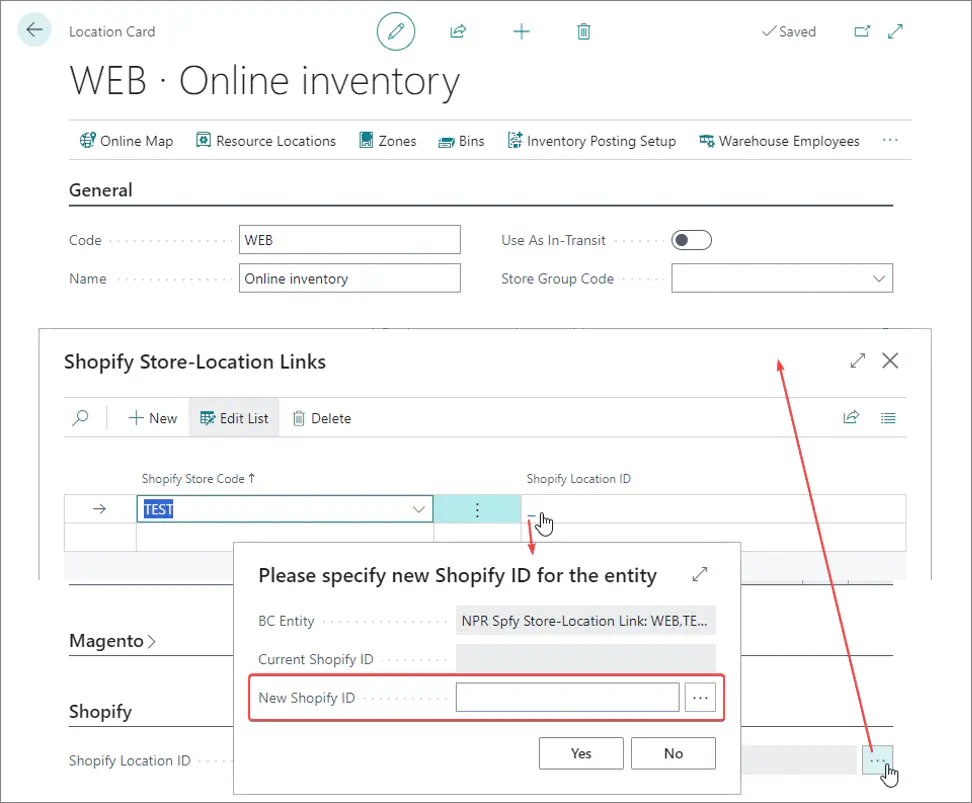The image size is (972, 803).
Task: Create new record with plus icon
Action: (521, 31)
